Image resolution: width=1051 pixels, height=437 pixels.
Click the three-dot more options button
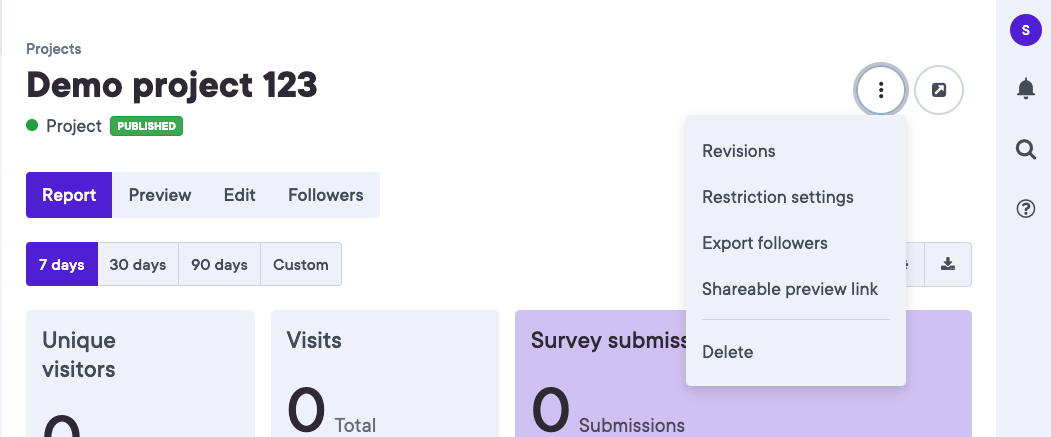coord(881,91)
